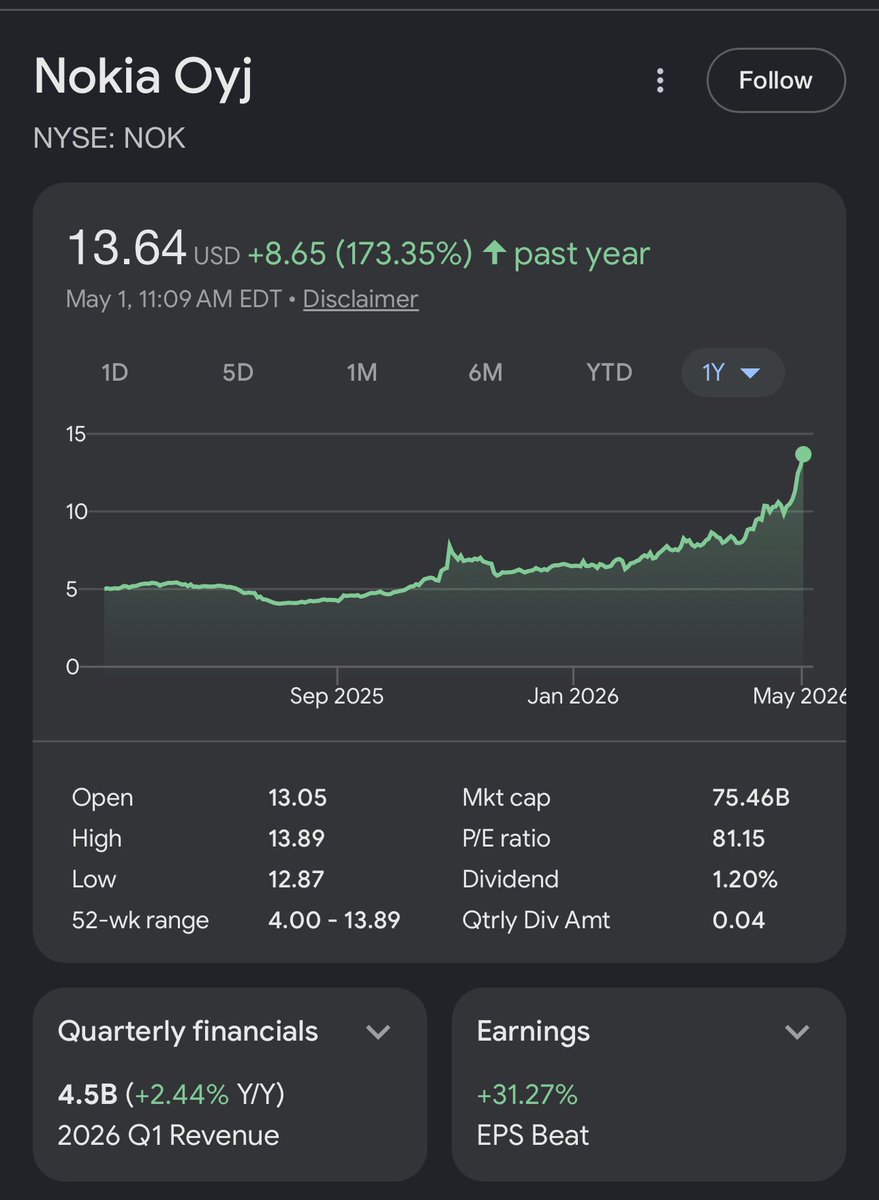Switch chart to 5D range

point(238,373)
